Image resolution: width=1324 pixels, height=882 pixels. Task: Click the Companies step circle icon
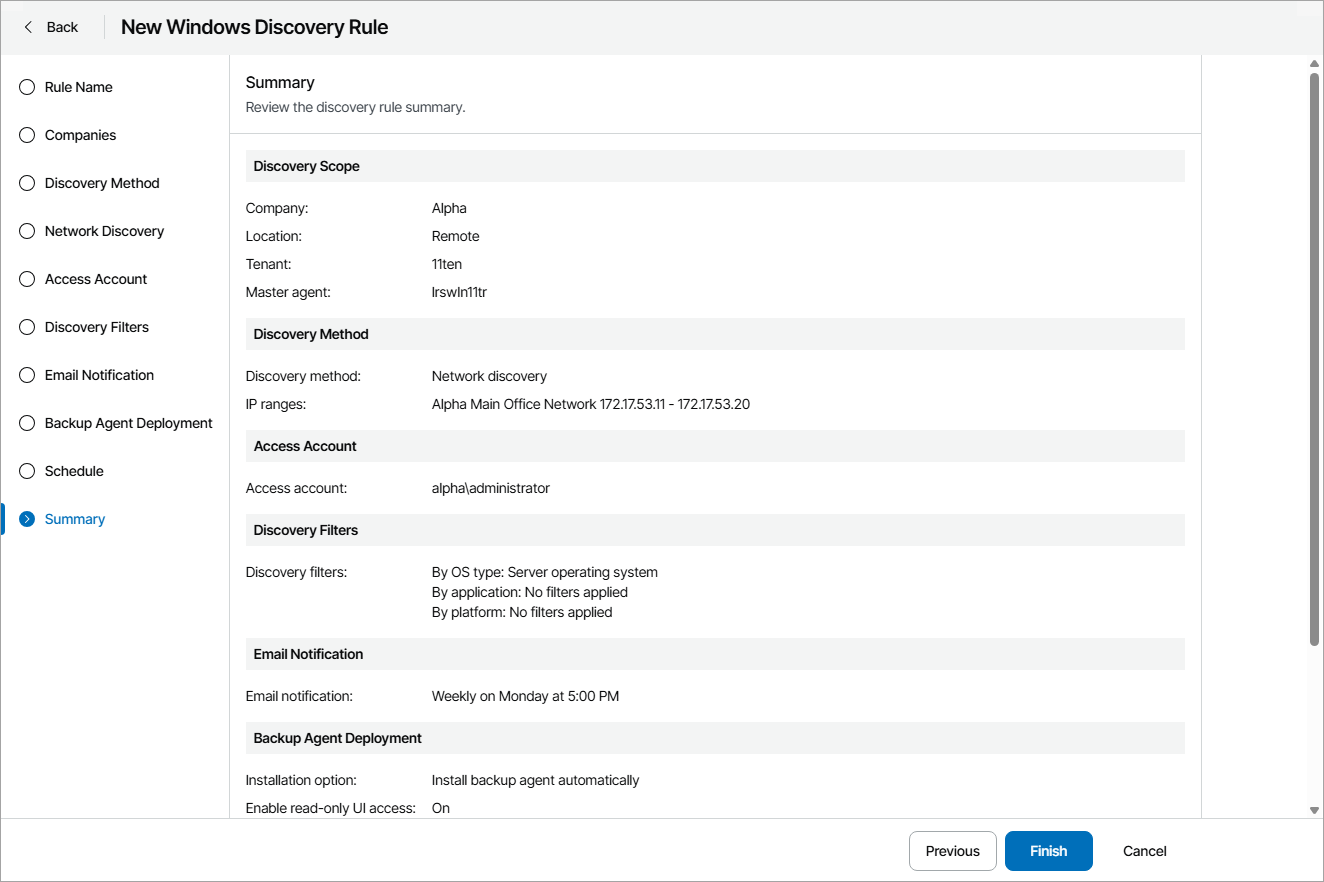click(x=26, y=135)
